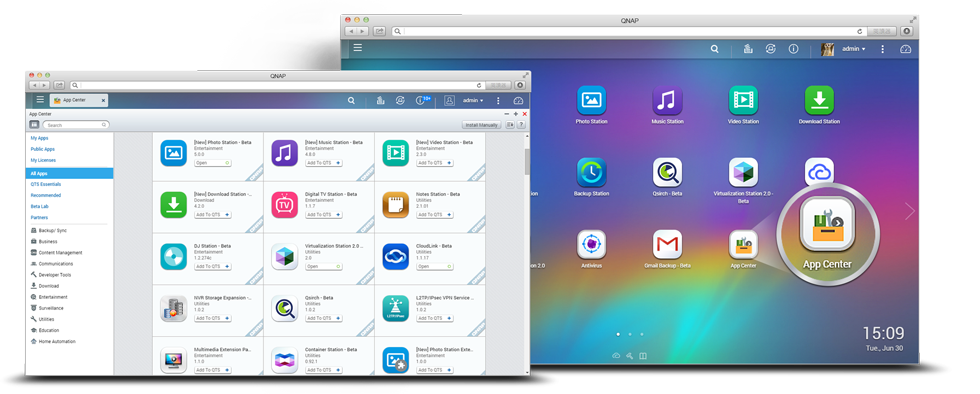The width and height of the screenshot is (980, 394).
Task: Add Qsirch - Beta to QTS
Action: [x=324, y=318]
